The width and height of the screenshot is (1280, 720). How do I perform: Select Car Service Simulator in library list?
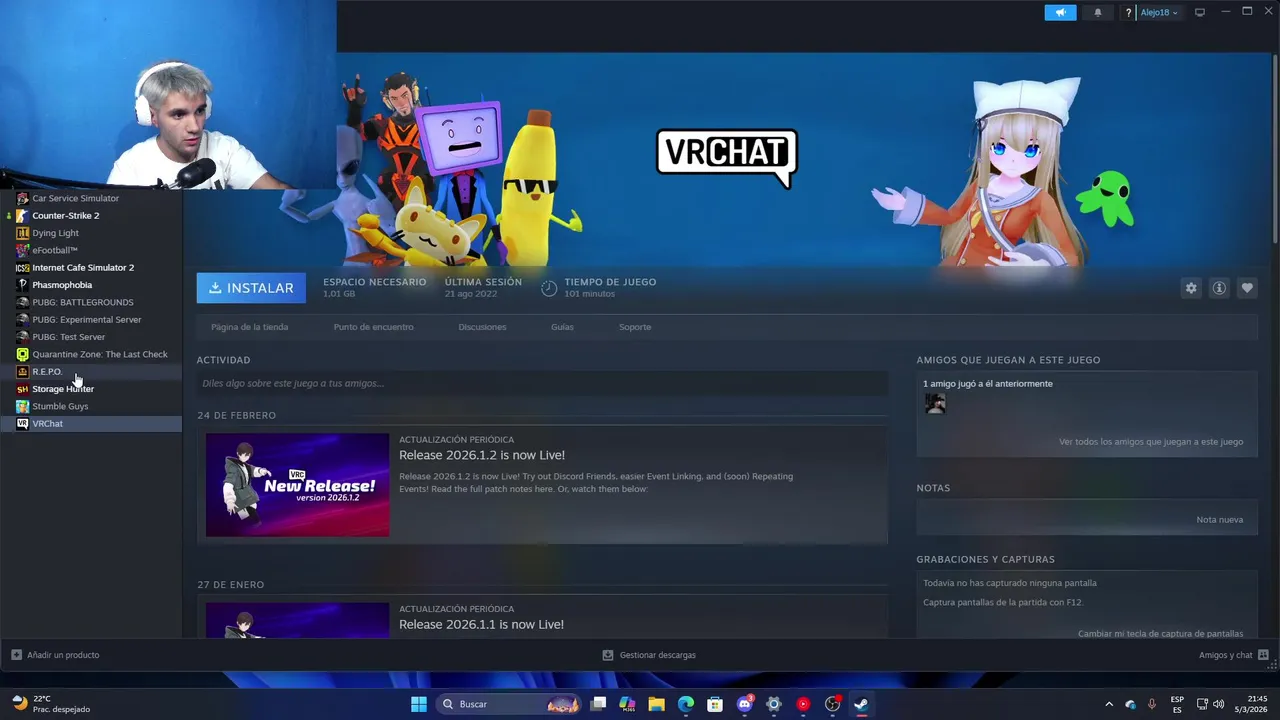(91, 198)
